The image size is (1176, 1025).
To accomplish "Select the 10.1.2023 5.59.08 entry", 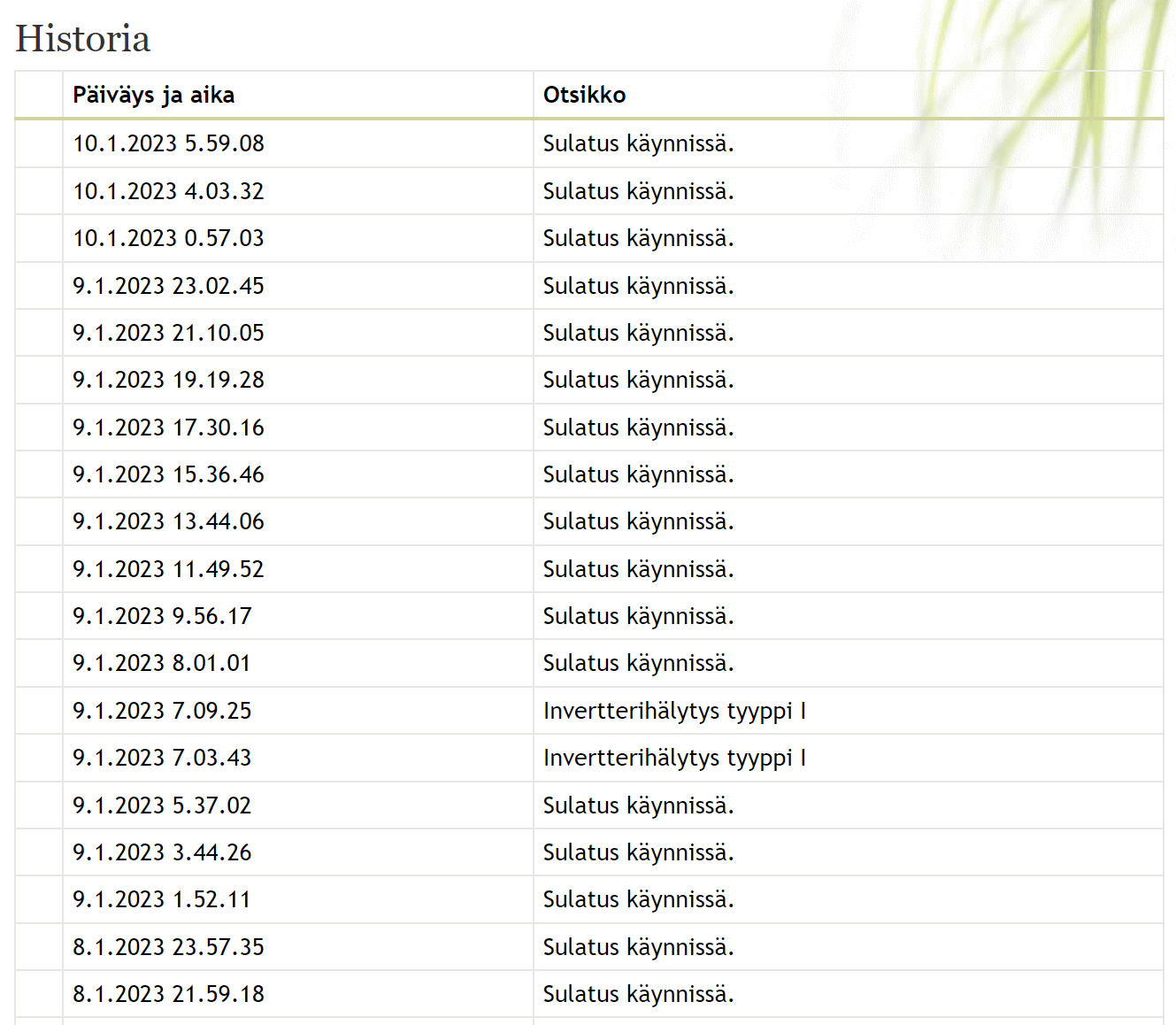I will pyautogui.click(x=168, y=143).
